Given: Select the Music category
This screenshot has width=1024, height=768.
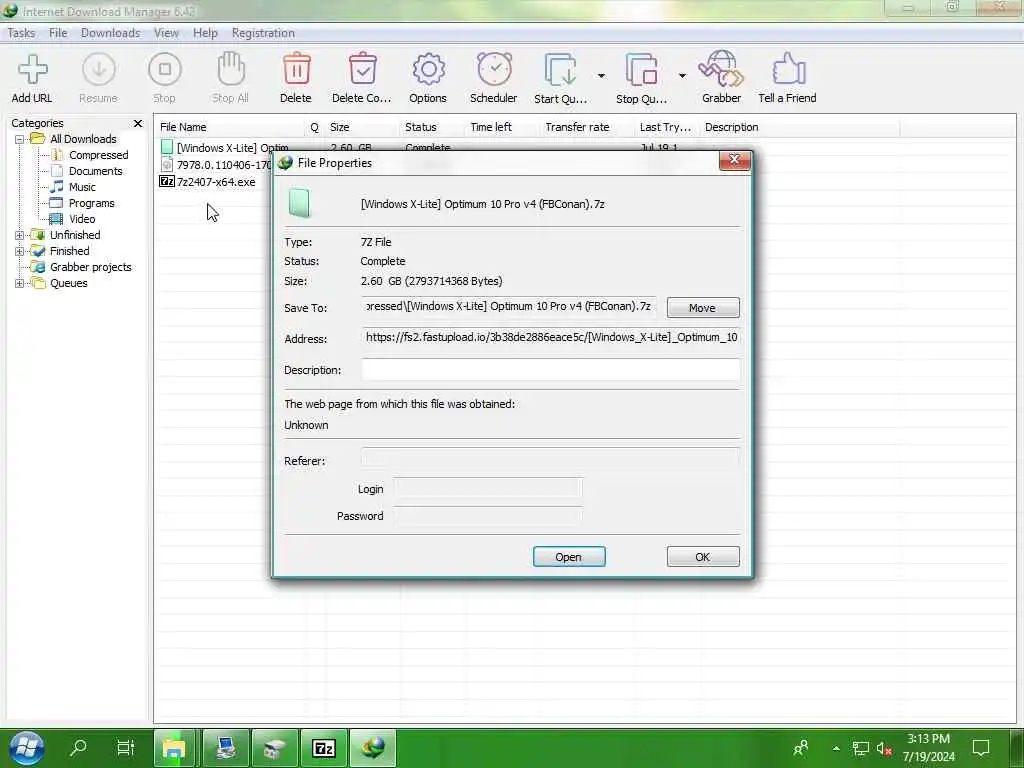Looking at the screenshot, I should click(82, 187).
